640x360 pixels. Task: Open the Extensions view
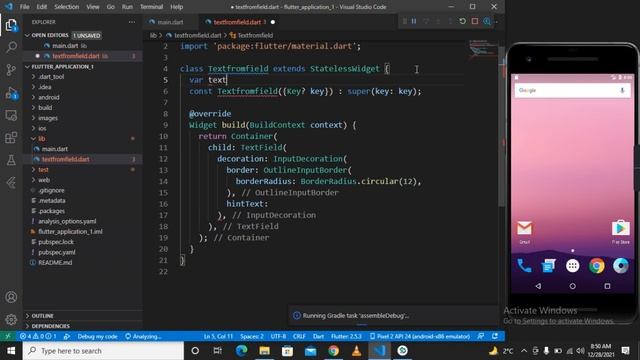[x=11, y=138]
